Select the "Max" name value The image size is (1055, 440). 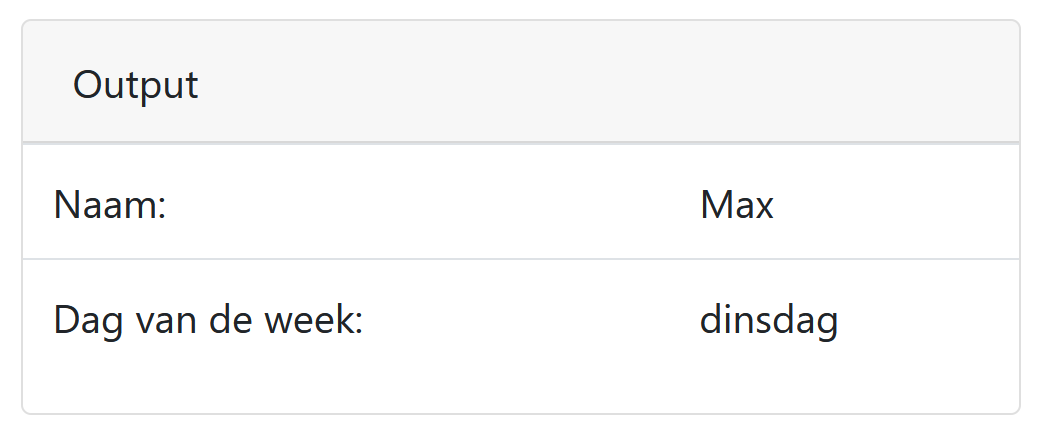coord(736,206)
